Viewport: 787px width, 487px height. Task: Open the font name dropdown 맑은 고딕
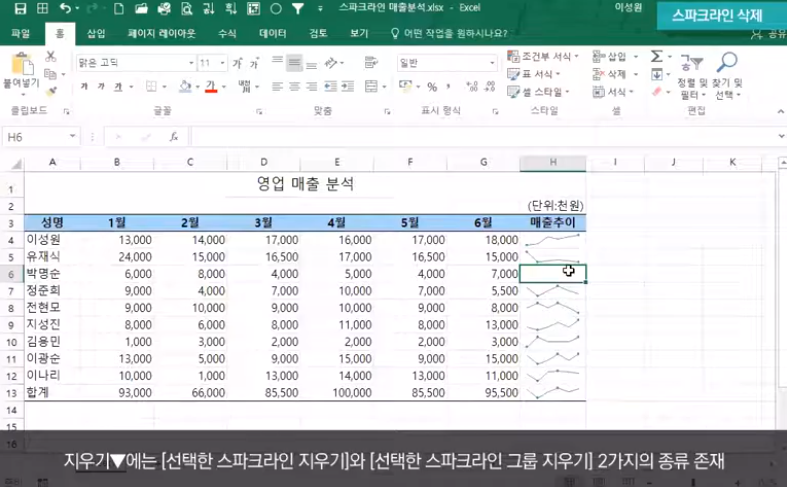pos(191,63)
